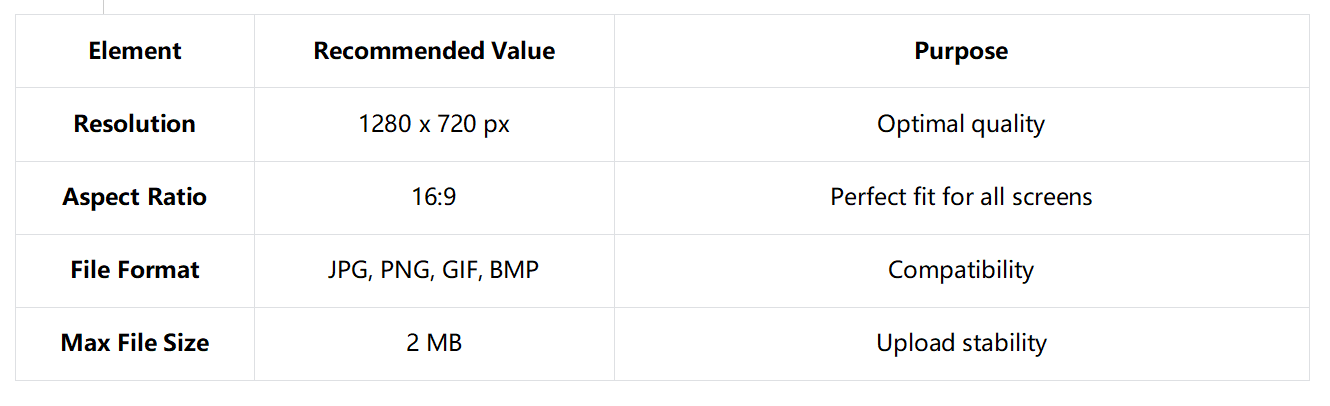Click the Aspect Ratio row label

135,197
